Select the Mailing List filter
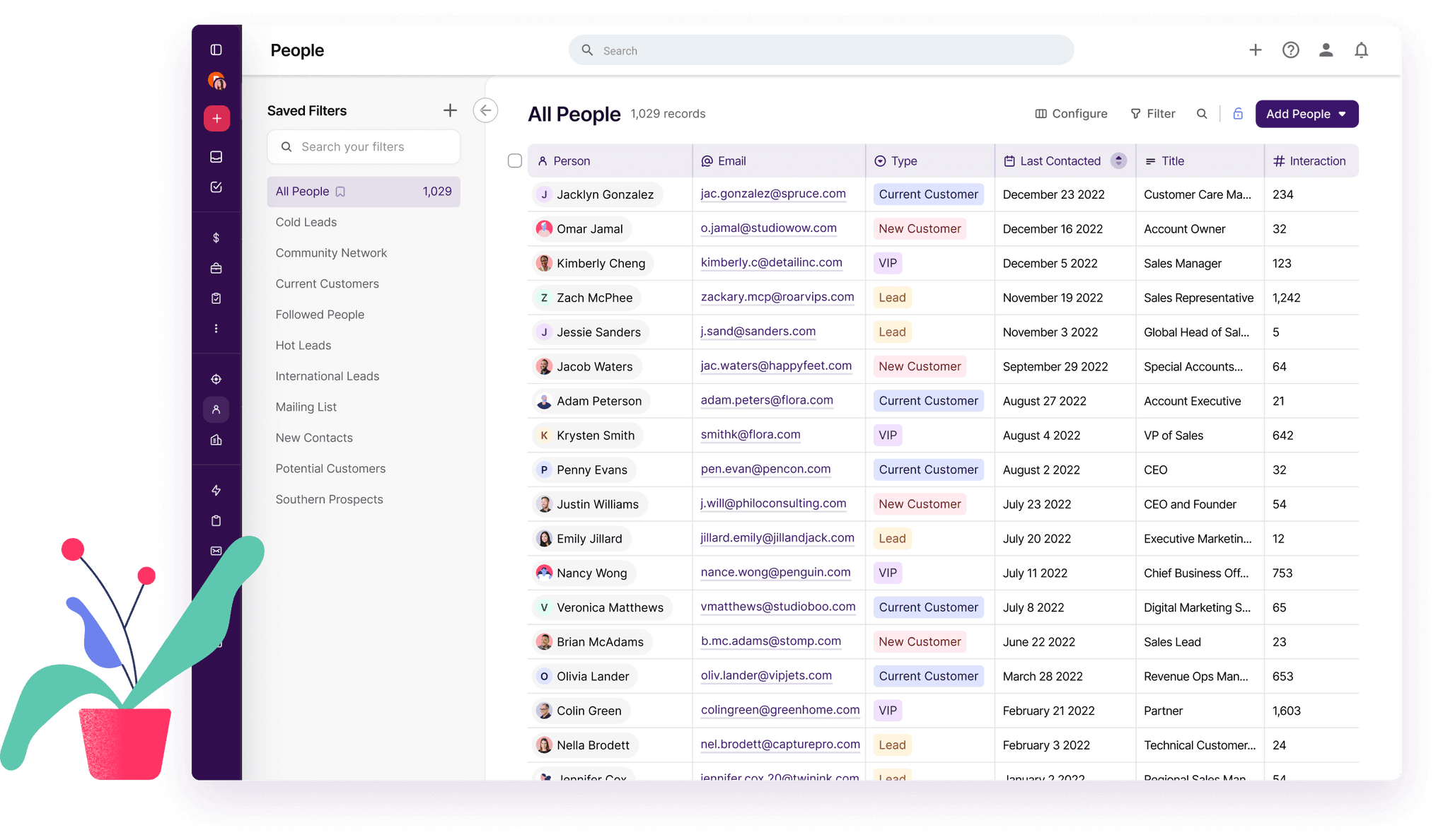1443x840 pixels. [306, 407]
